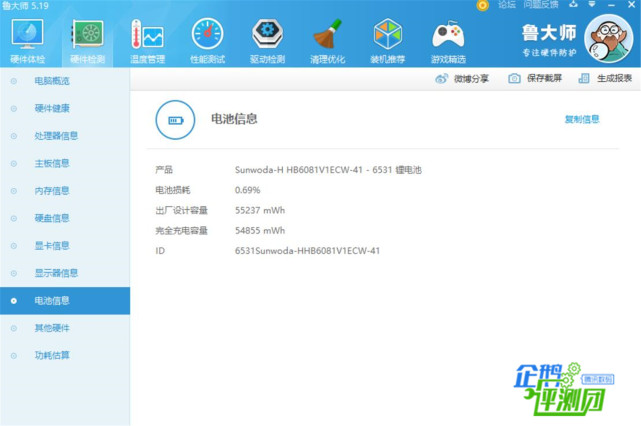Image resolution: width=641 pixels, height=426 pixels.
Task: Click design capacity value 55237 mWh
Action: (x=260, y=211)
